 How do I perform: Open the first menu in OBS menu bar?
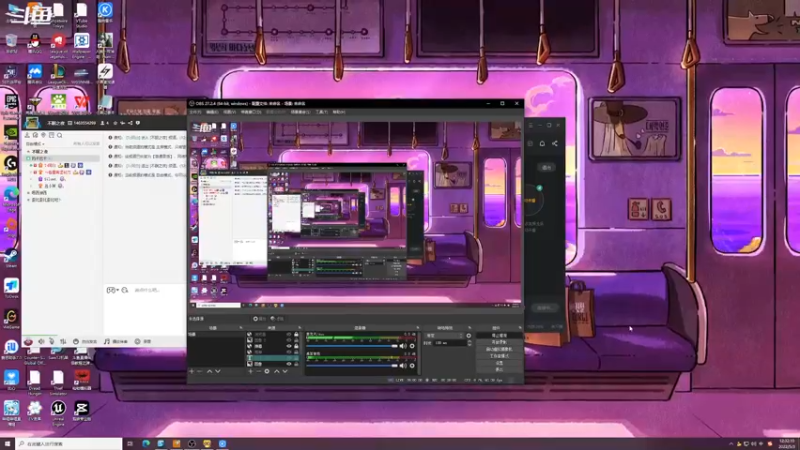click(x=195, y=112)
